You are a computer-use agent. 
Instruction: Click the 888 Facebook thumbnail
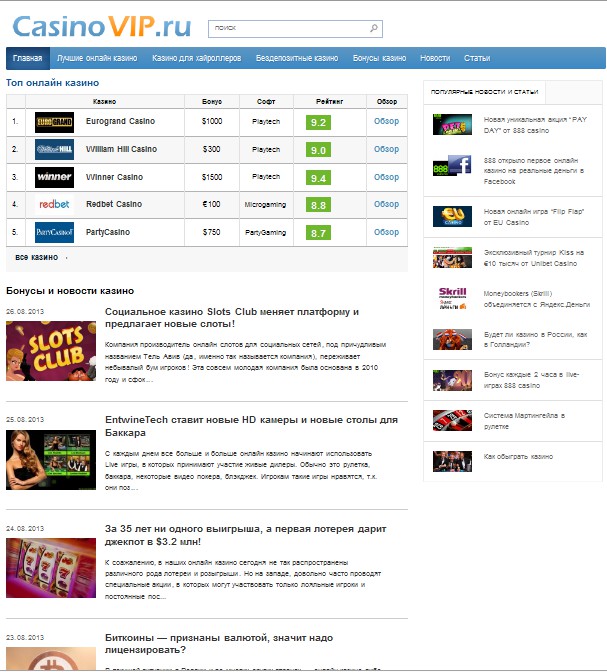pos(452,165)
